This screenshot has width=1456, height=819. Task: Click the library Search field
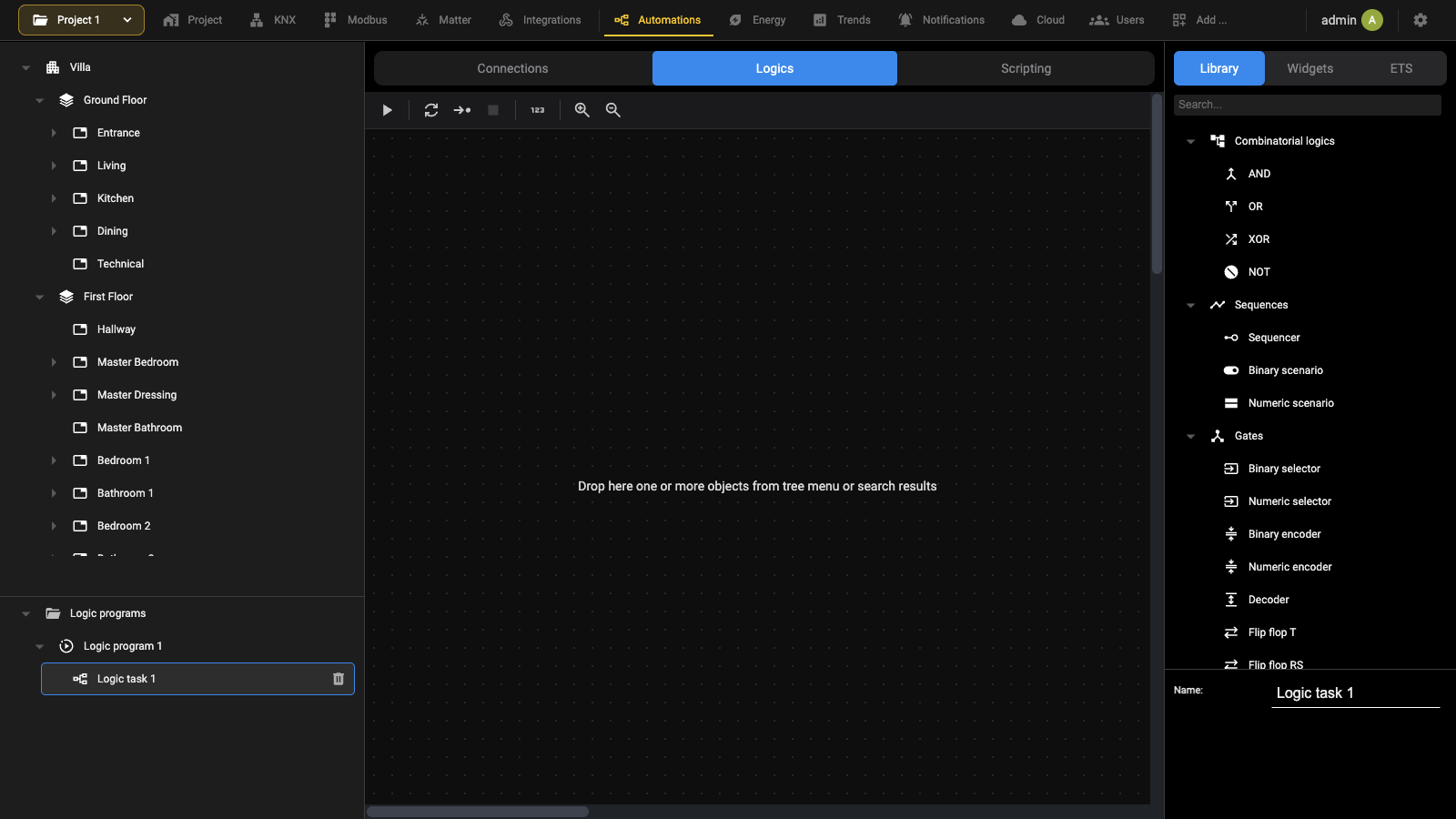(1308, 105)
